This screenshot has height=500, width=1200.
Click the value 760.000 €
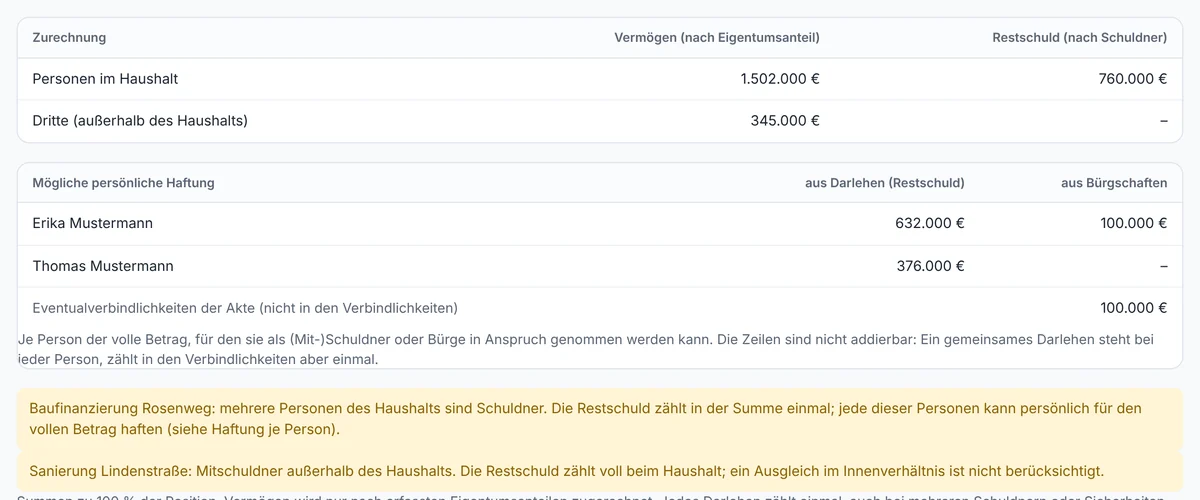(1133, 78)
